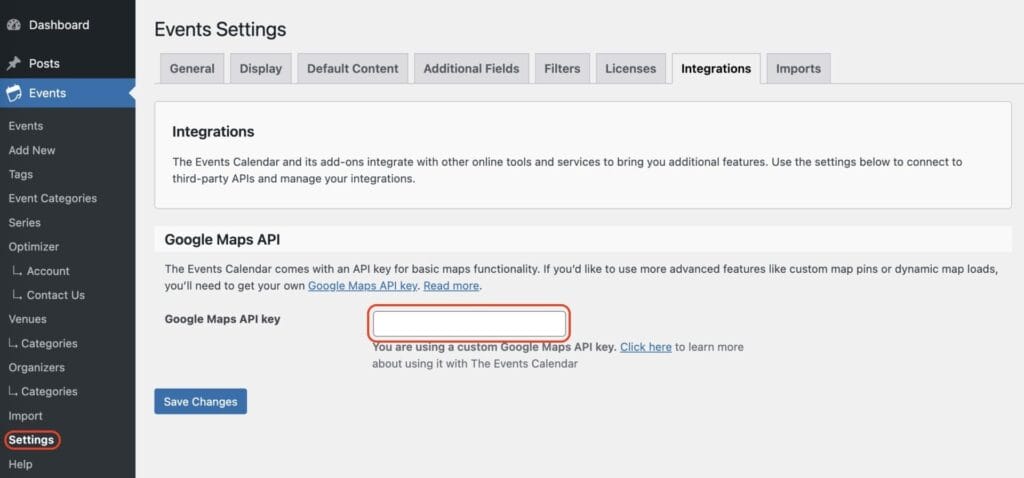Open Categories under Organizers
The height and width of the screenshot is (478, 1024).
coord(49,392)
